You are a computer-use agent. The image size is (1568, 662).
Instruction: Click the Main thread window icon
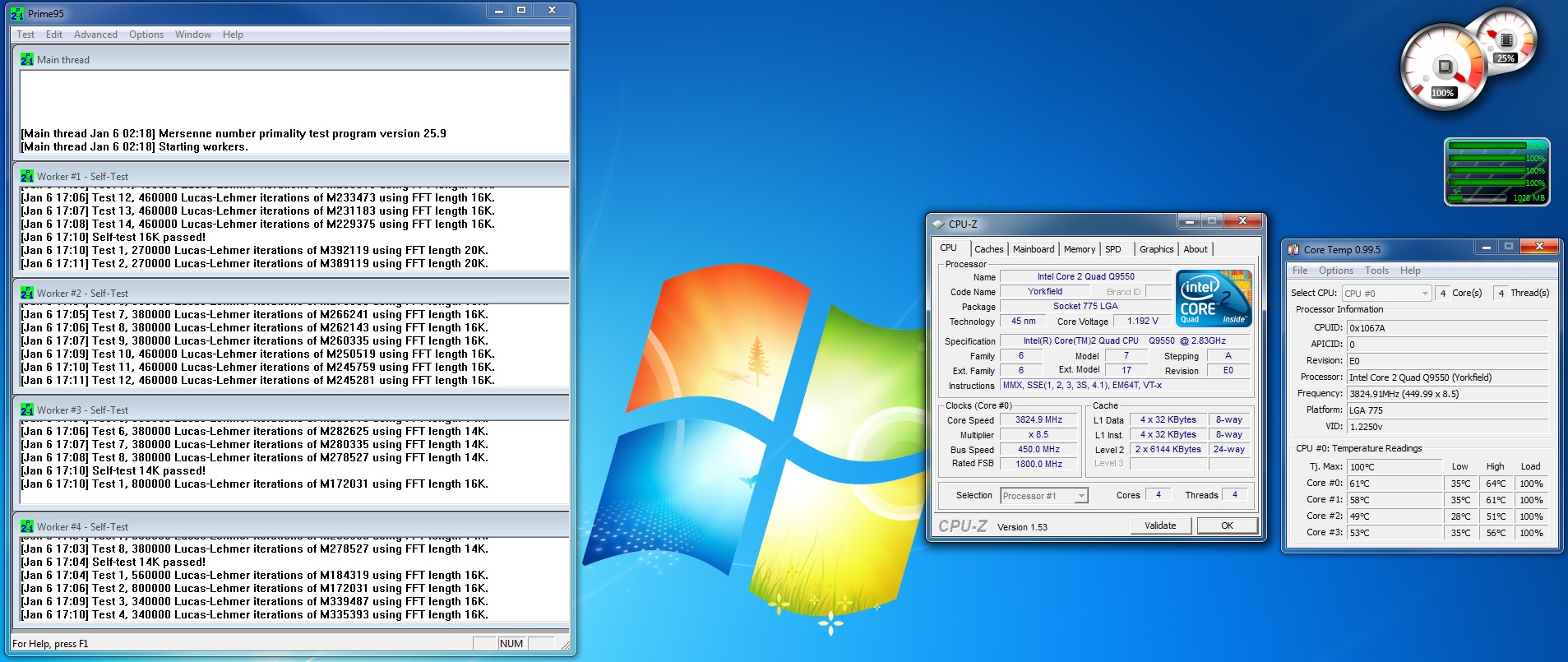27,59
